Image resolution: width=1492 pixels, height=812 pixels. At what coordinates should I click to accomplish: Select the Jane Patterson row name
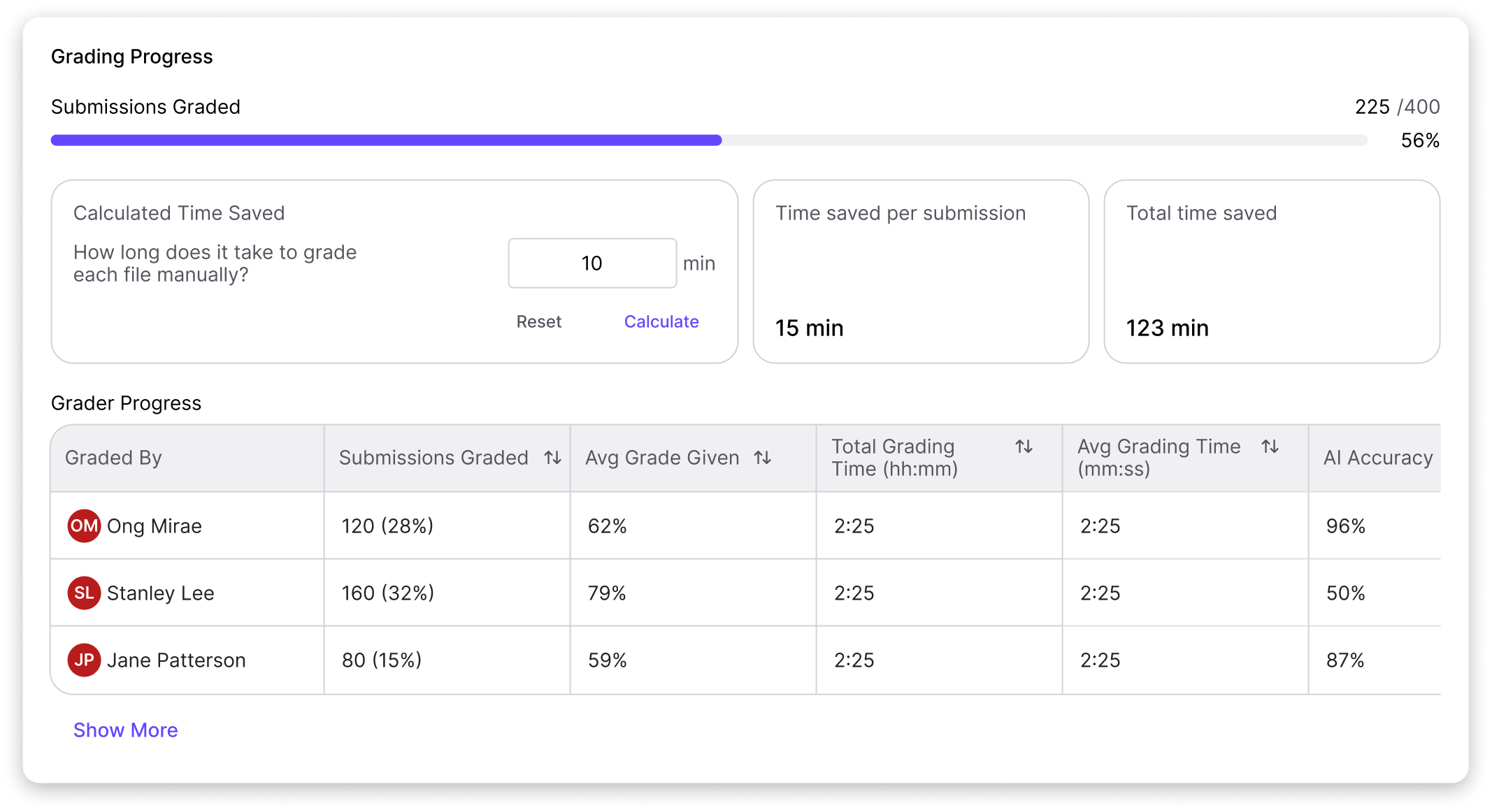point(176,660)
